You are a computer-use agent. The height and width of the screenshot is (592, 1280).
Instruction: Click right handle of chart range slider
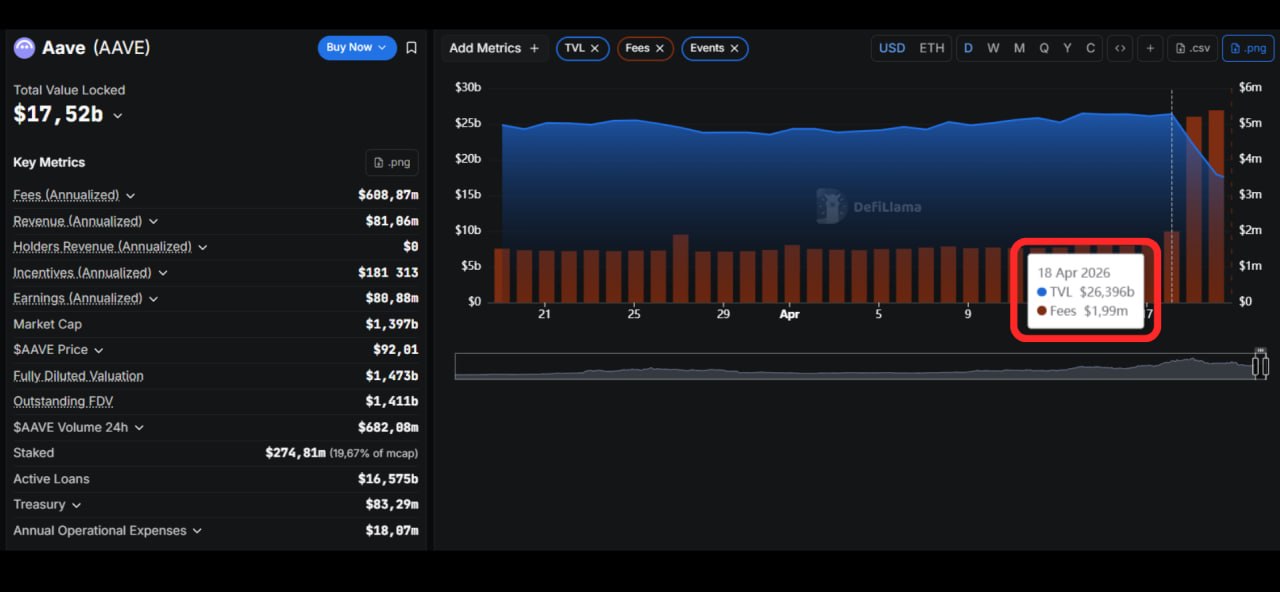pyautogui.click(x=1265, y=366)
